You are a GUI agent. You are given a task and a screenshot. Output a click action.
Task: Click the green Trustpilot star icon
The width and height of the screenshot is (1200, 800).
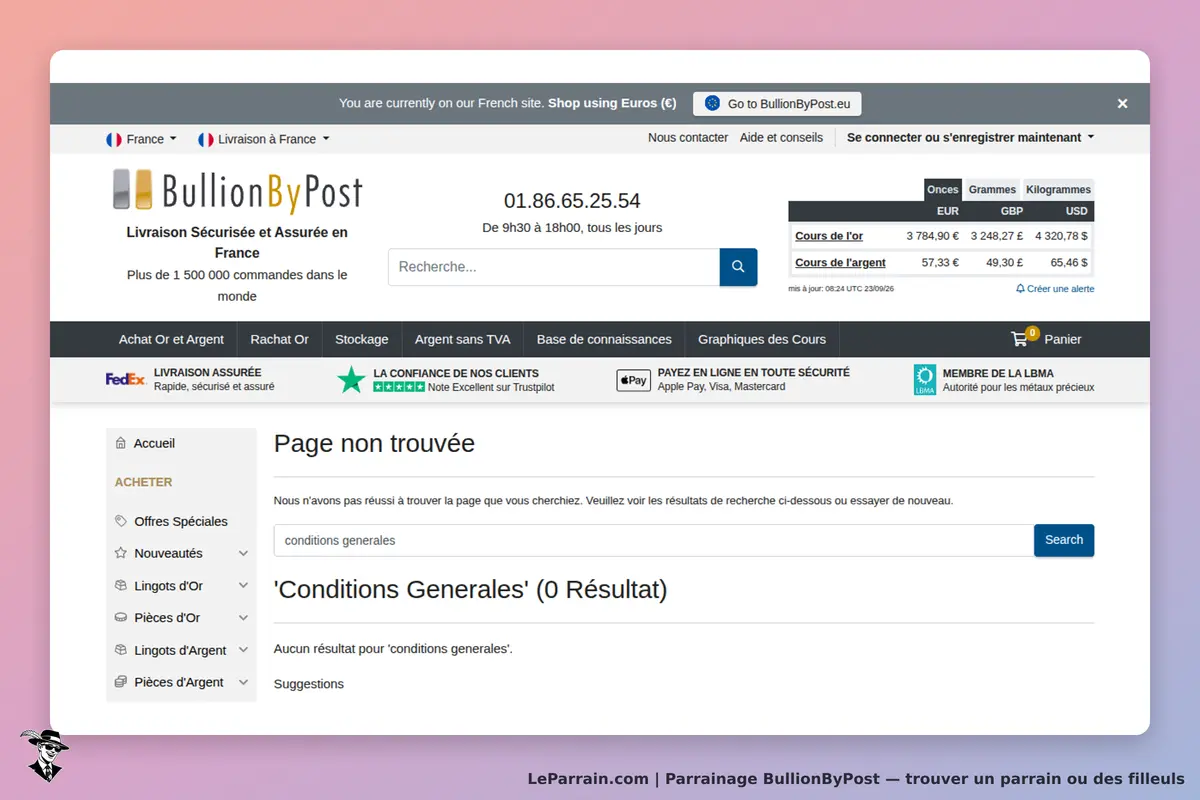pyautogui.click(x=351, y=379)
